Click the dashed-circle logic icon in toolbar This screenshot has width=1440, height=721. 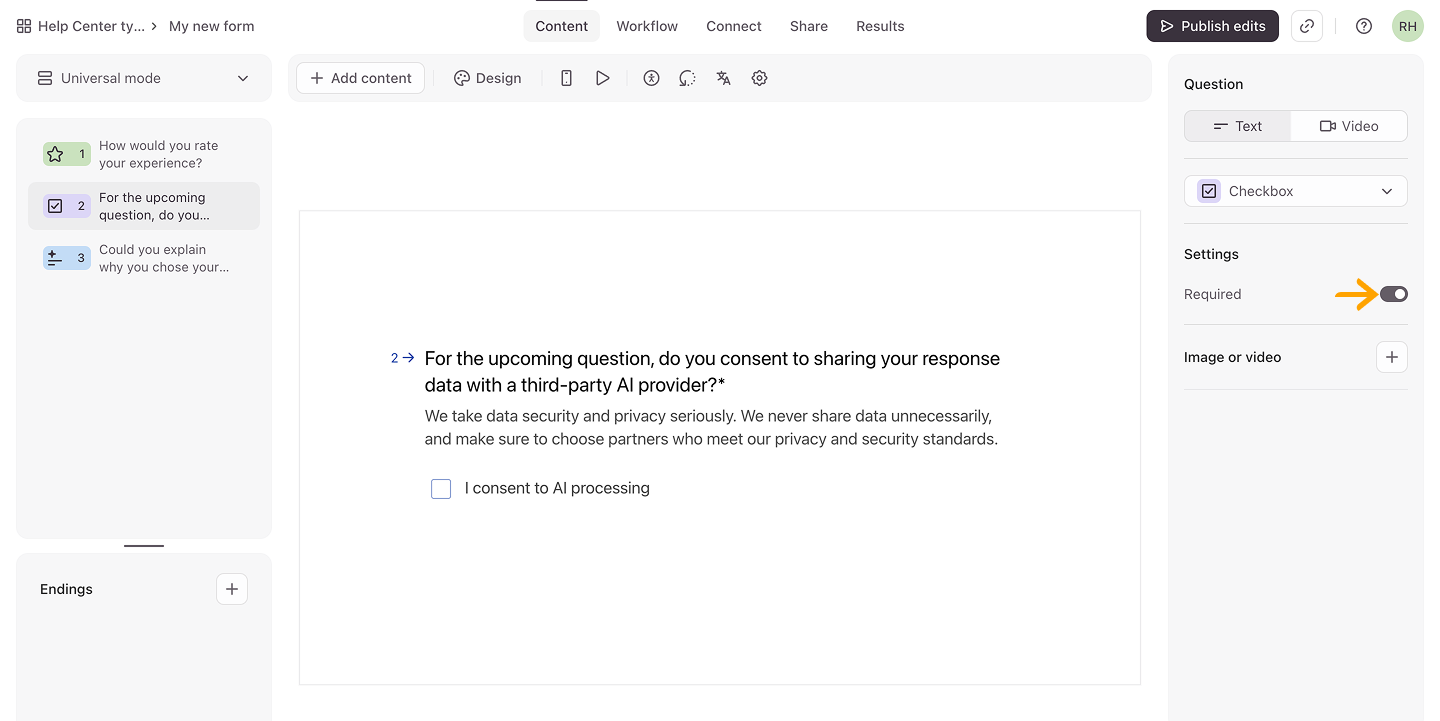point(687,78)
